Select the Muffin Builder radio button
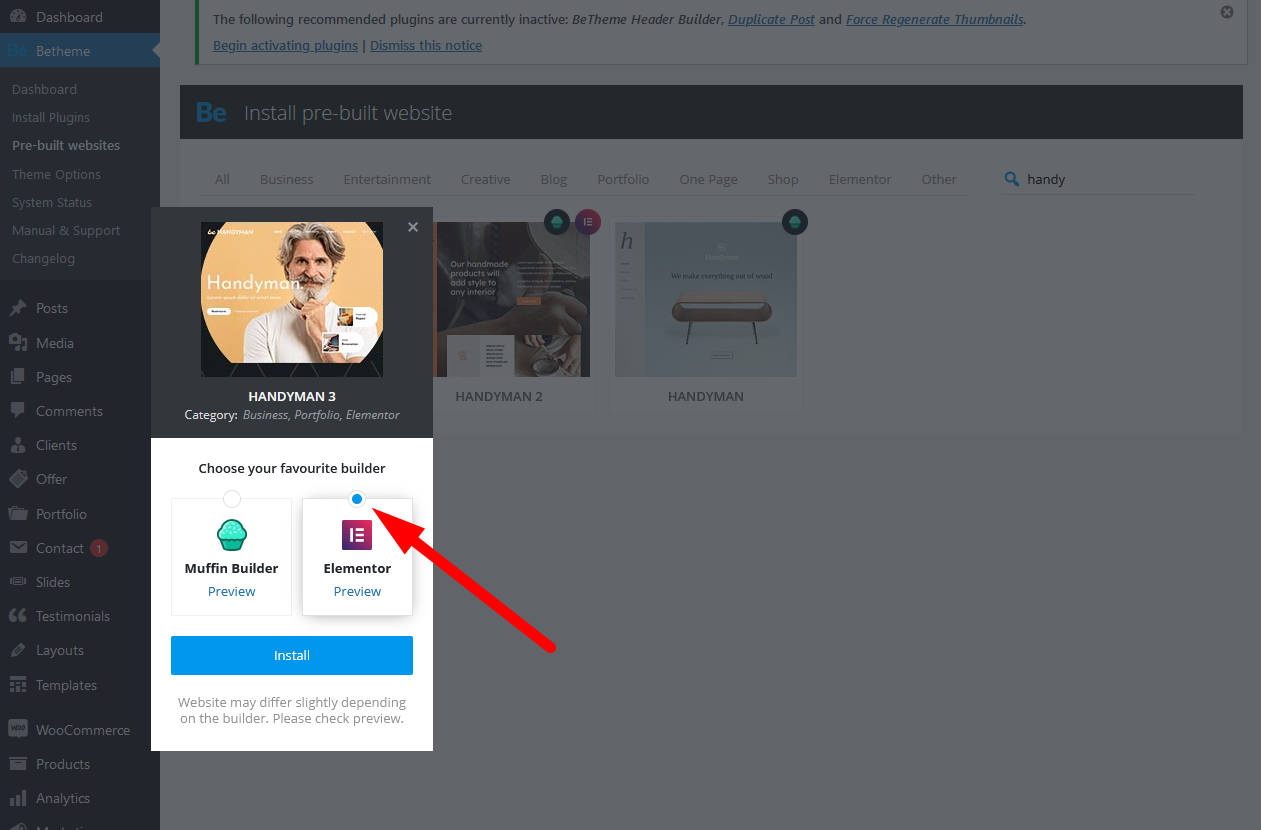 tap(232, 499)
